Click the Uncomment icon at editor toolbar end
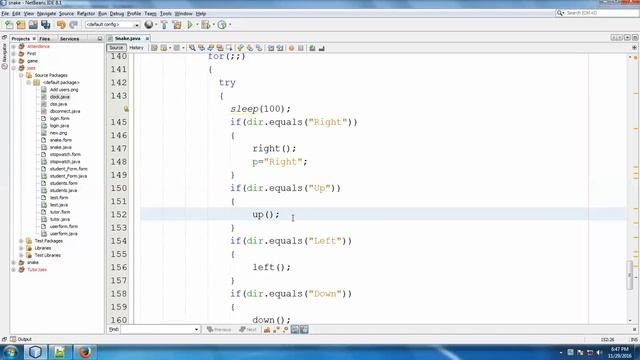 (x=322, y=48)
